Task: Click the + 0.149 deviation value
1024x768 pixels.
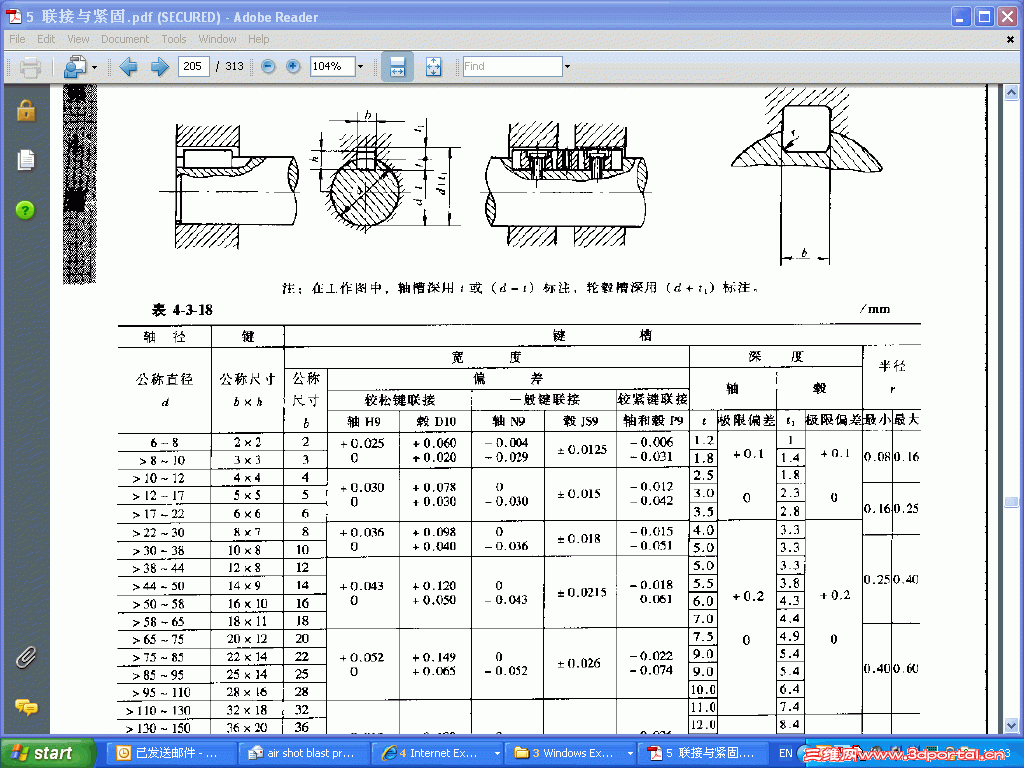Action: click(x=434, y=657)
